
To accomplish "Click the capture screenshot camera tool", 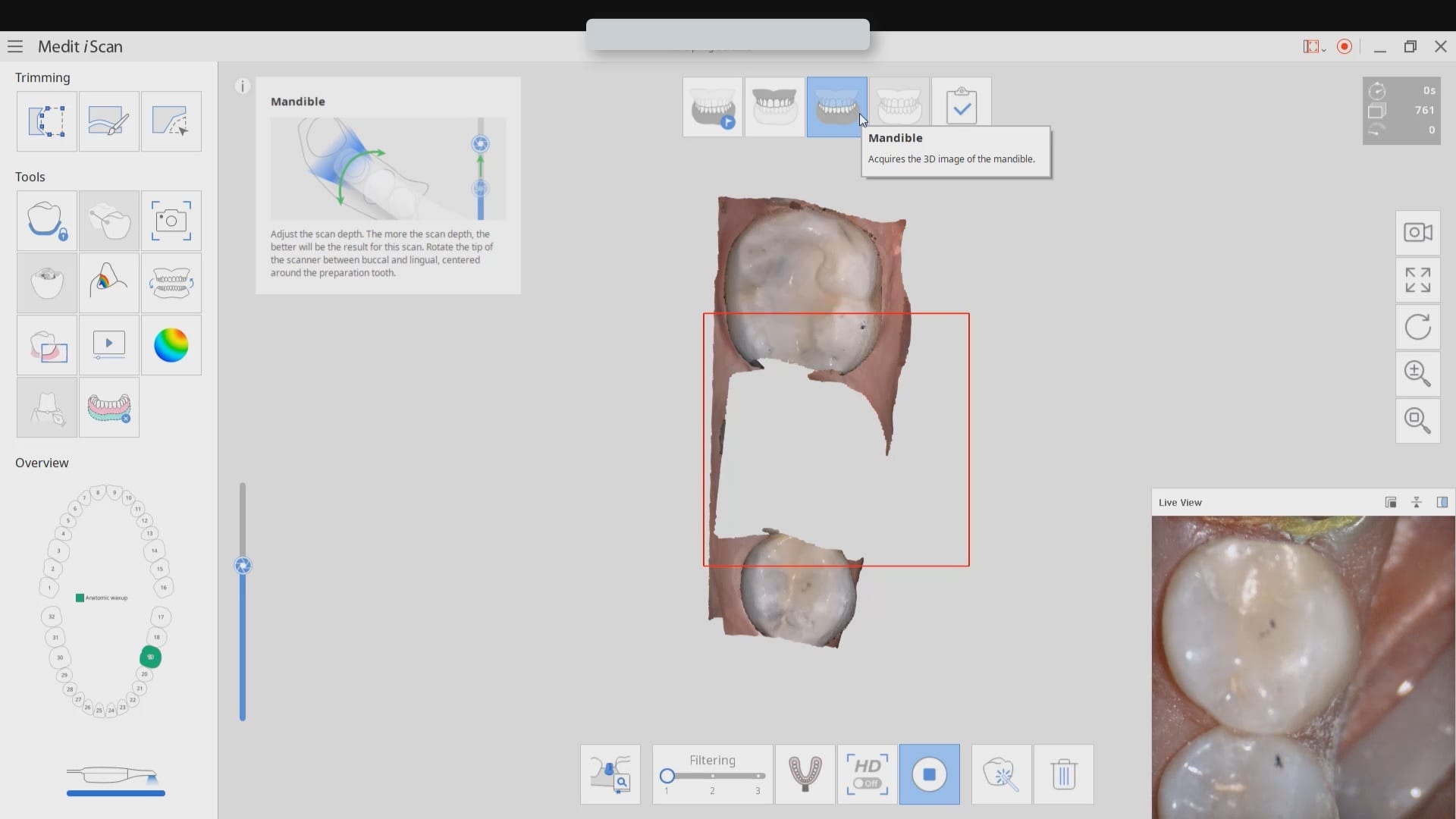I will point(171,221).
